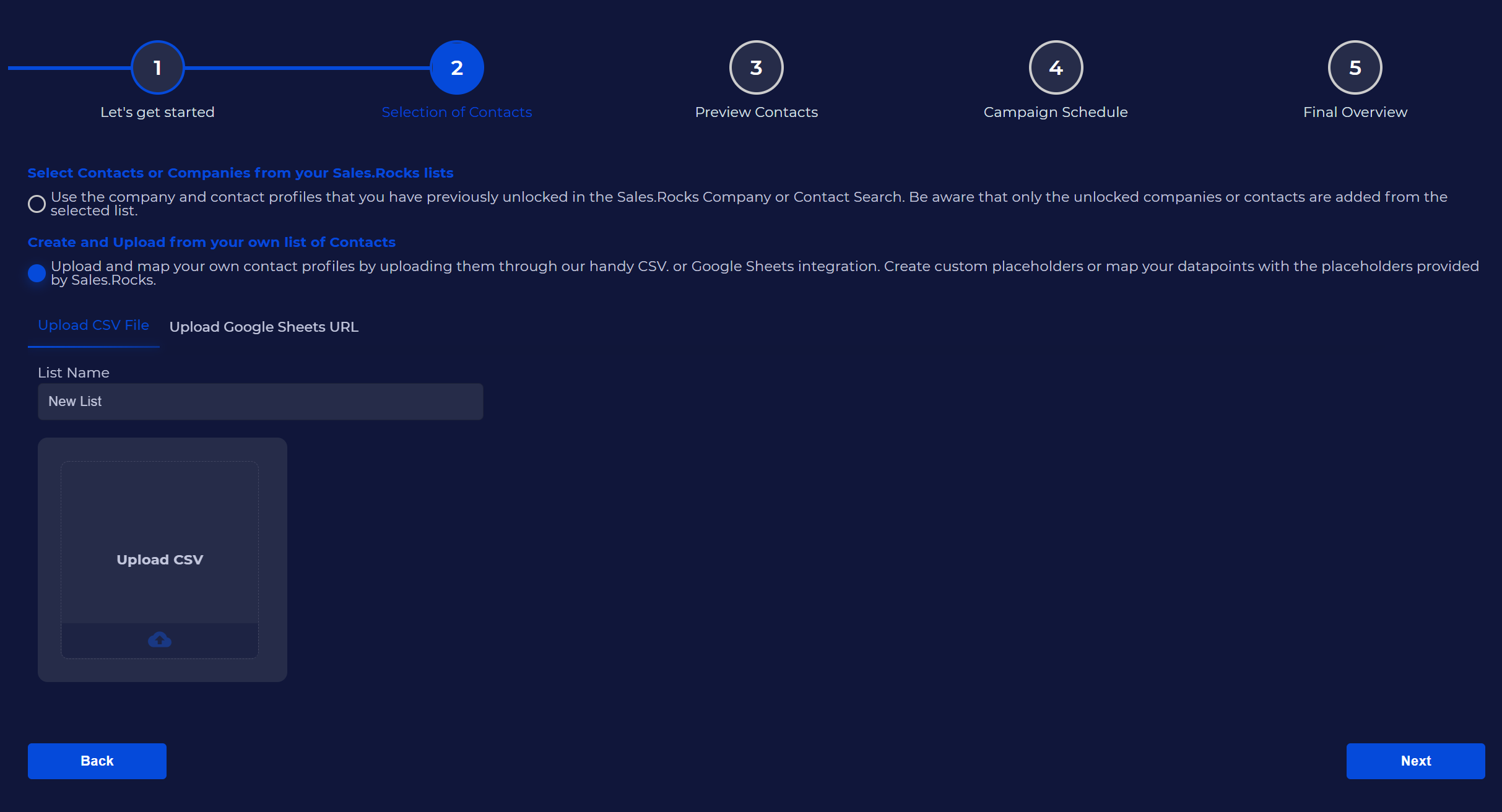This screenshot has height=812, width=1502.
Task: Switch to Upload CSV File tab
Action: (93, 326)
